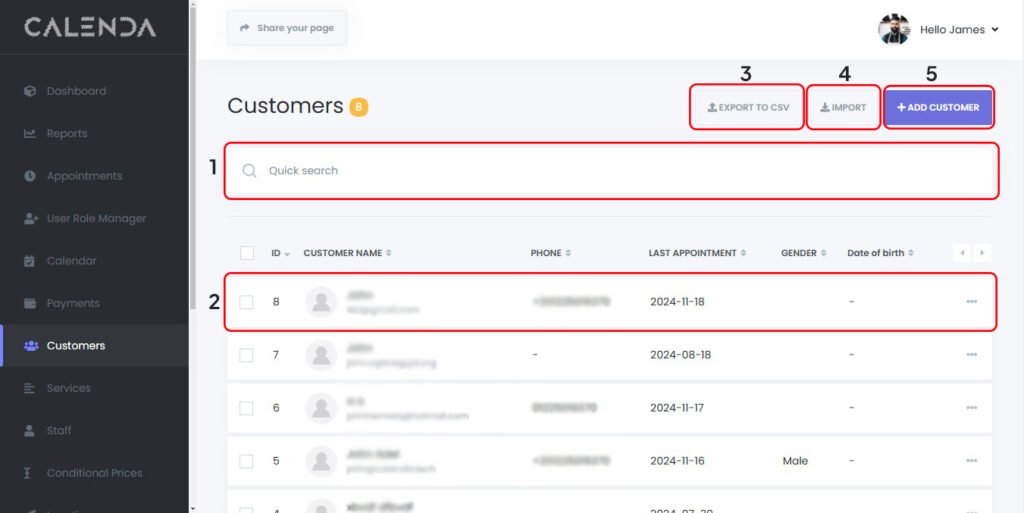This screenshot has width=1024, height=513.
Task: Check the box for customer ID 8
Action: (246, 302)
